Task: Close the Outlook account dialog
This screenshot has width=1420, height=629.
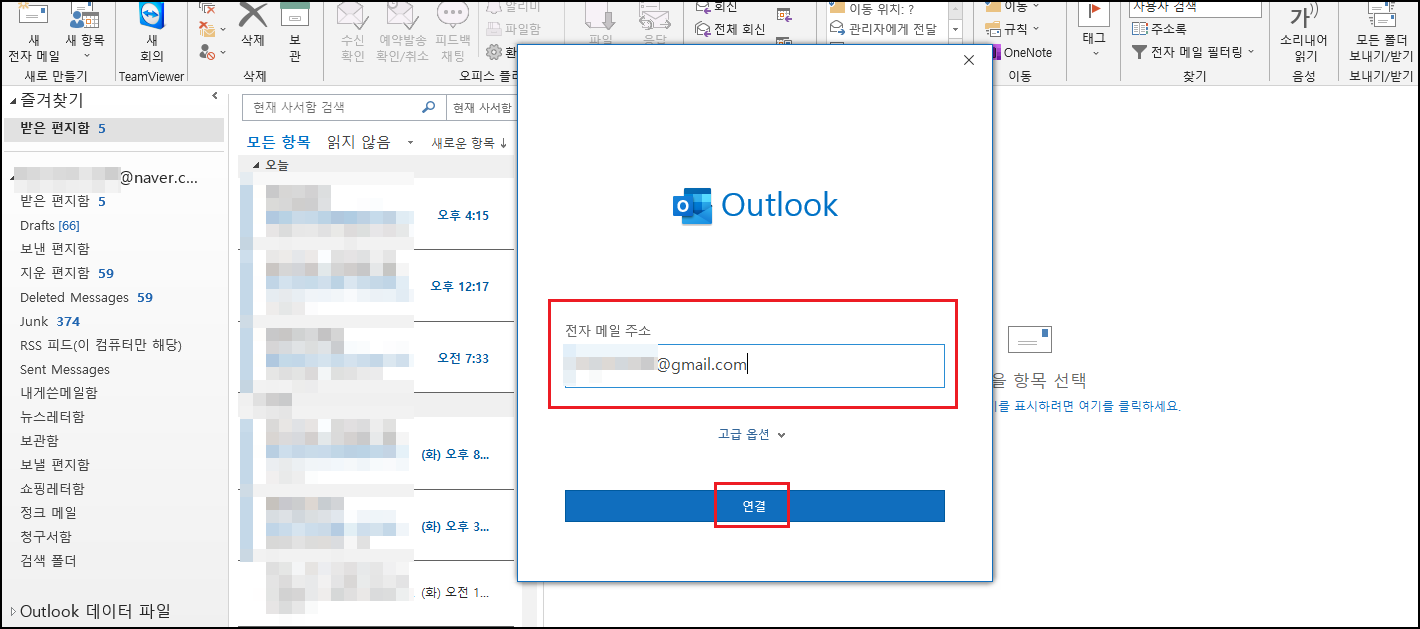Action: (x=968, y=60)
